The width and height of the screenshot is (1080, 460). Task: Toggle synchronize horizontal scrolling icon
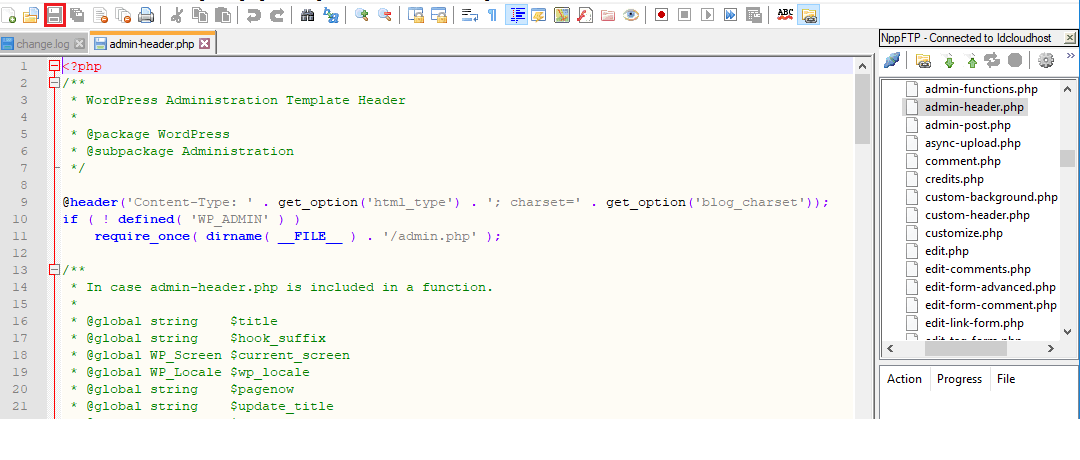click(438, 14)
